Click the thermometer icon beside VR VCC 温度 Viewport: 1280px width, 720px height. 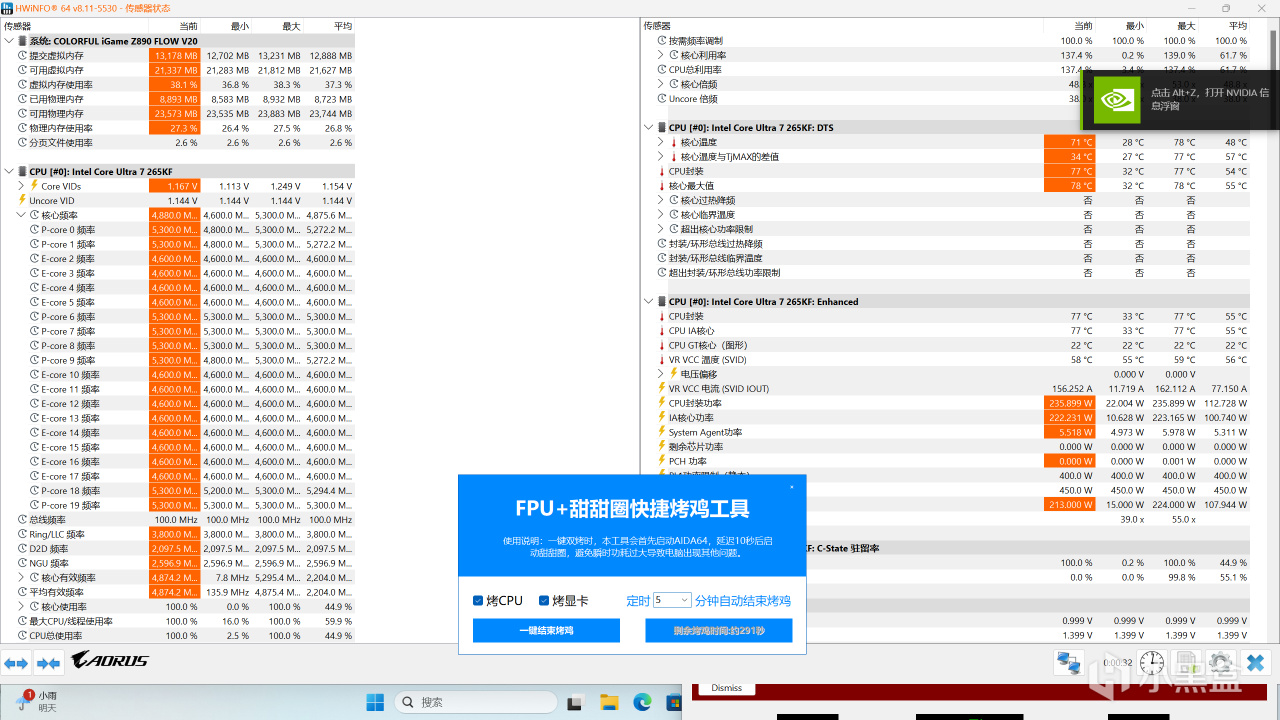coord(662,360)
